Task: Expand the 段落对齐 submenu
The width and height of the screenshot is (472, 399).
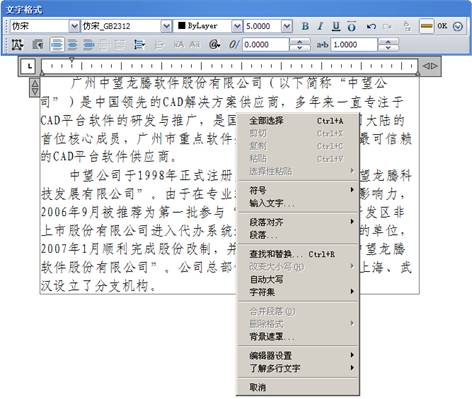Action: click(298, 222)
